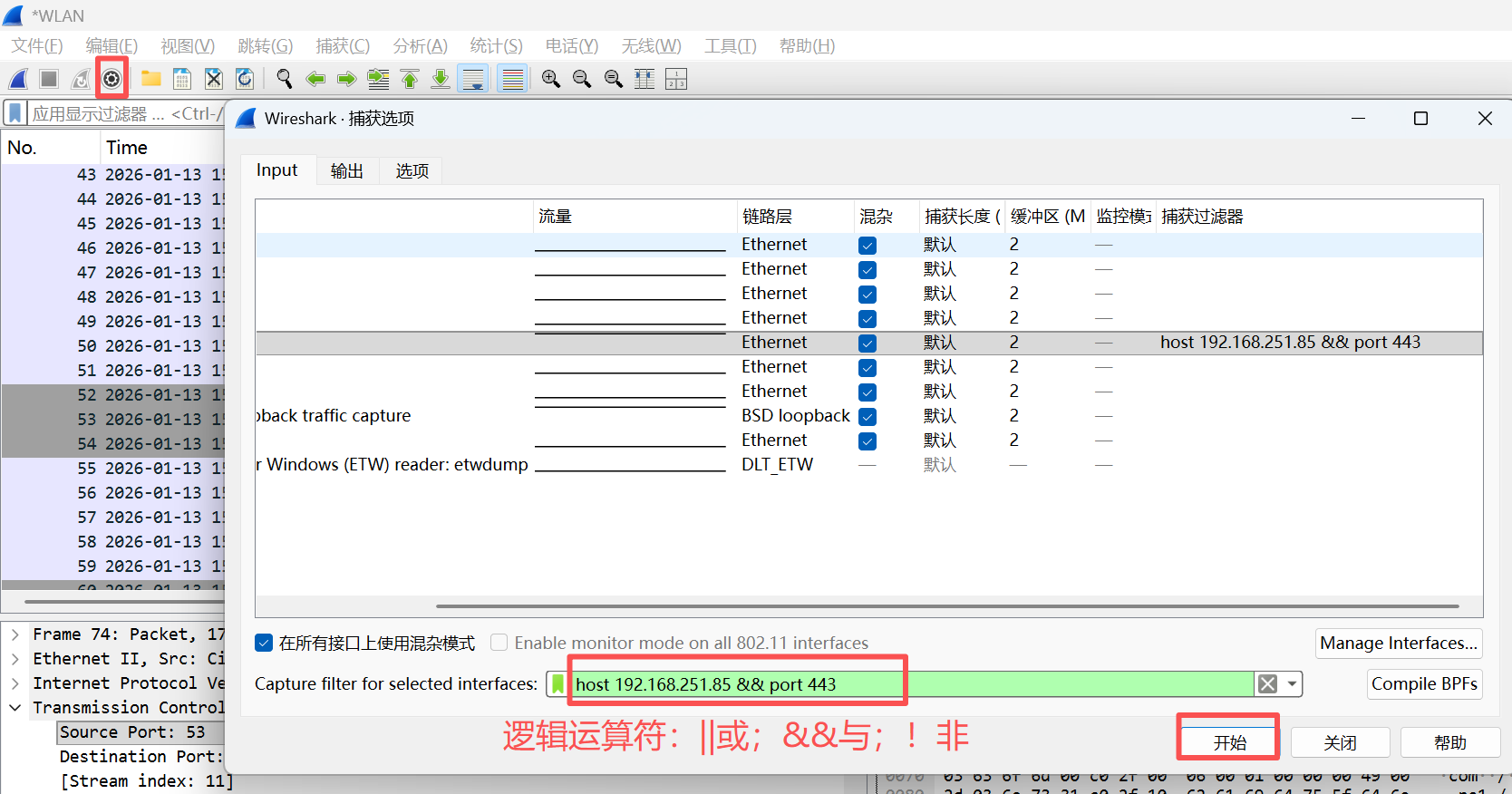Save the capture file

tap(182, 79)
